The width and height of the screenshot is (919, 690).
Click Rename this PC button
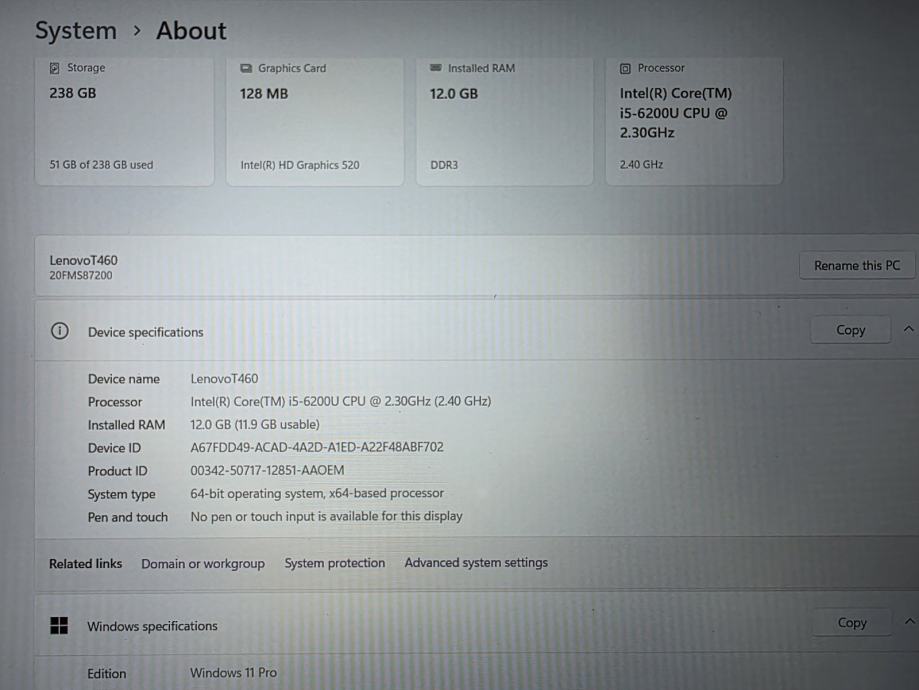point(857,266)
